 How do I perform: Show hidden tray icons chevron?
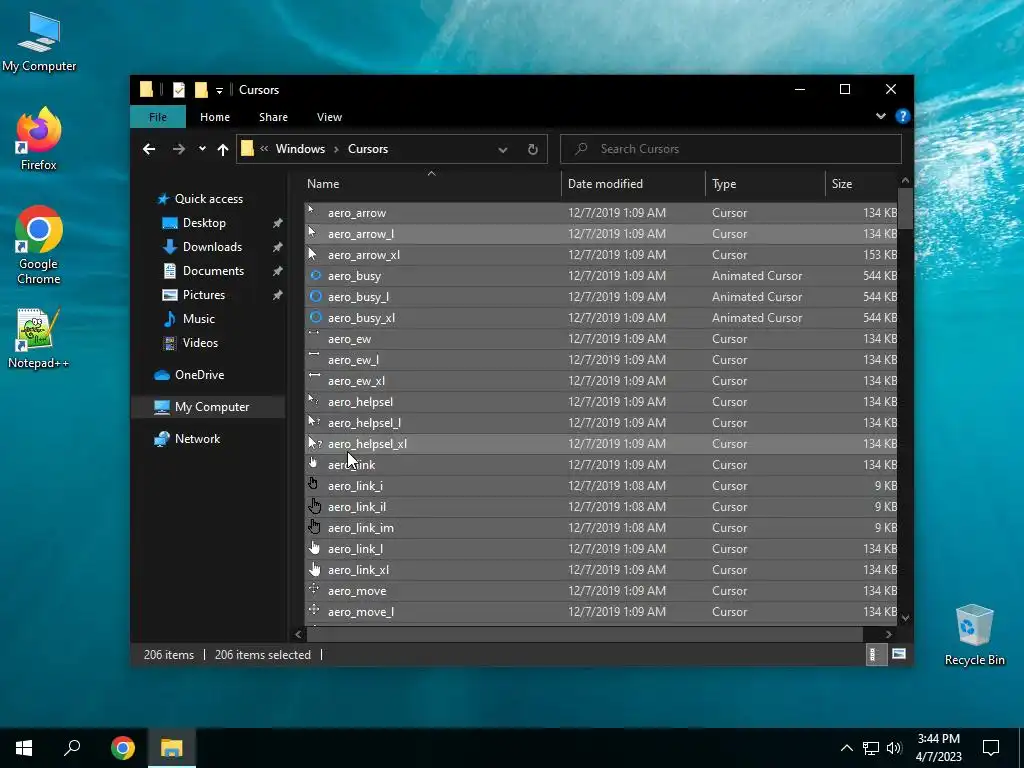click(x=846, y=748)
